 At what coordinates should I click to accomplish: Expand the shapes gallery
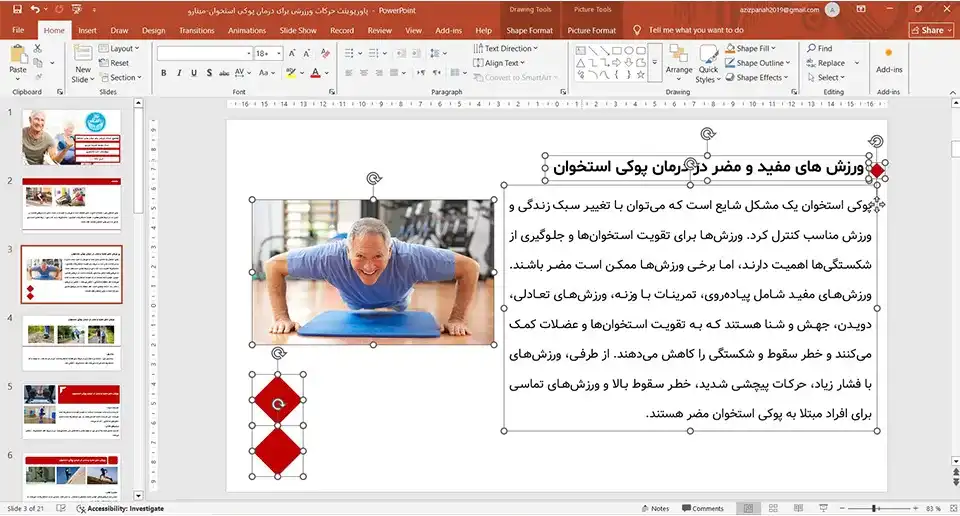point(654,62)
